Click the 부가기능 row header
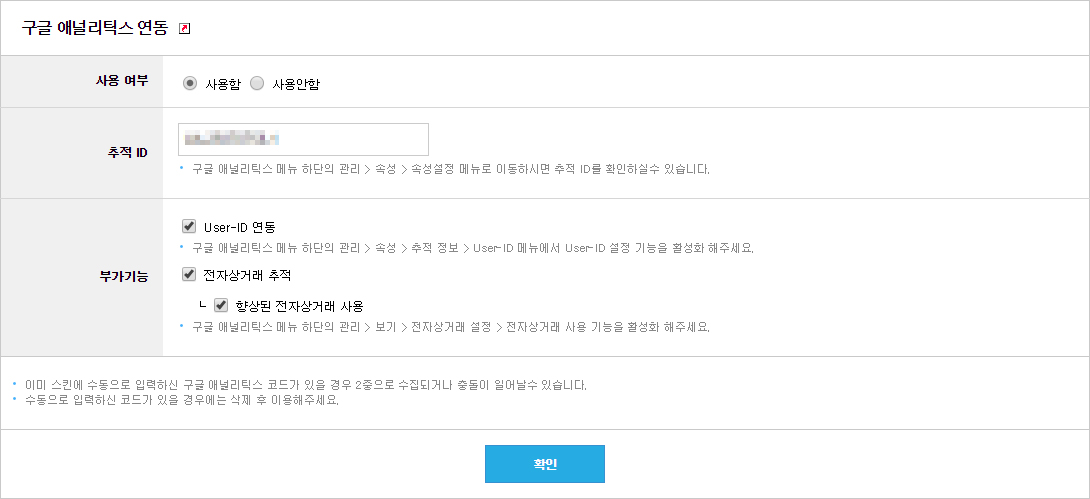 click(126, 277)
